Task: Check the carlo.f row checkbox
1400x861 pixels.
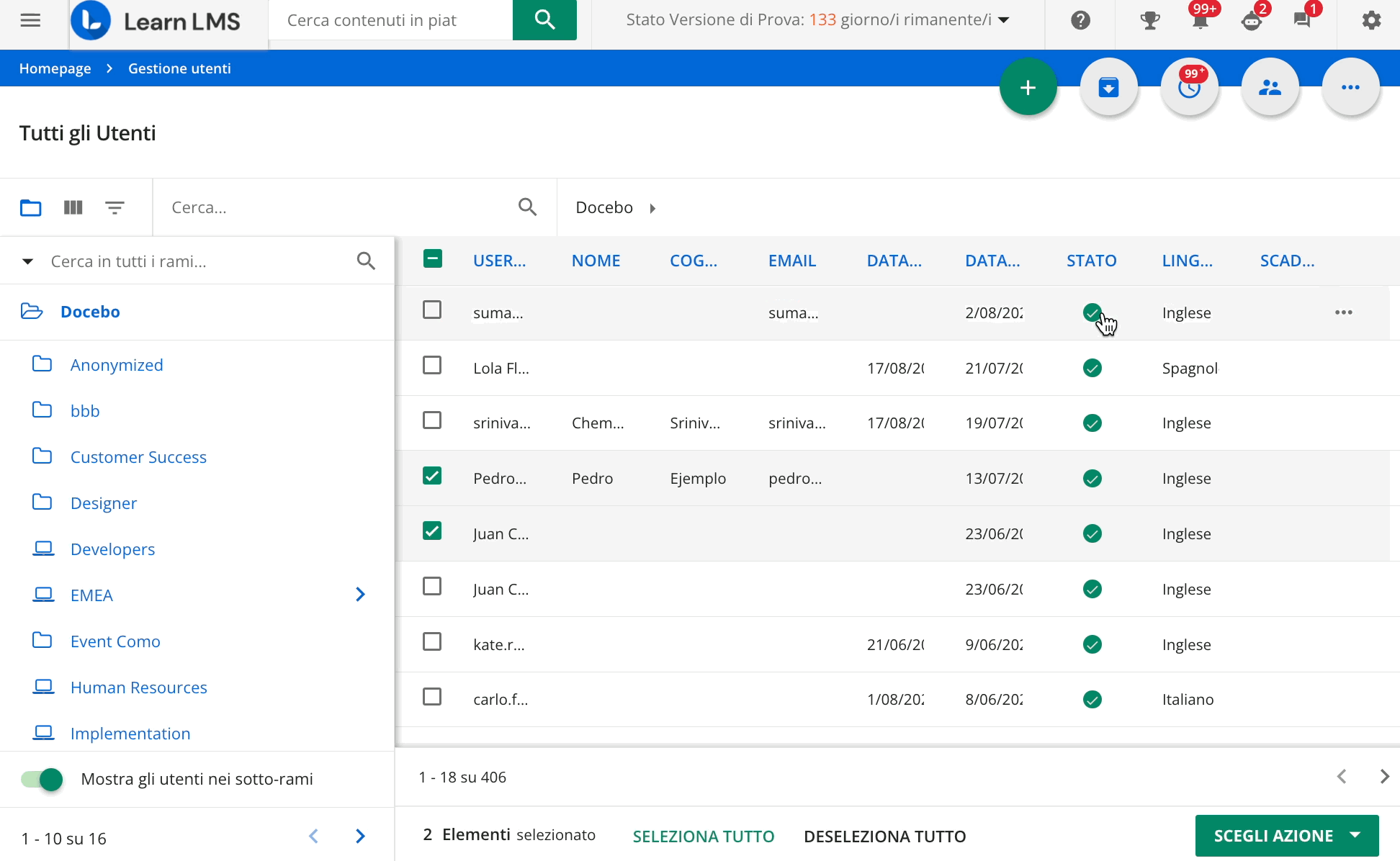Action: pyautogui.click(x=432, y=696)
